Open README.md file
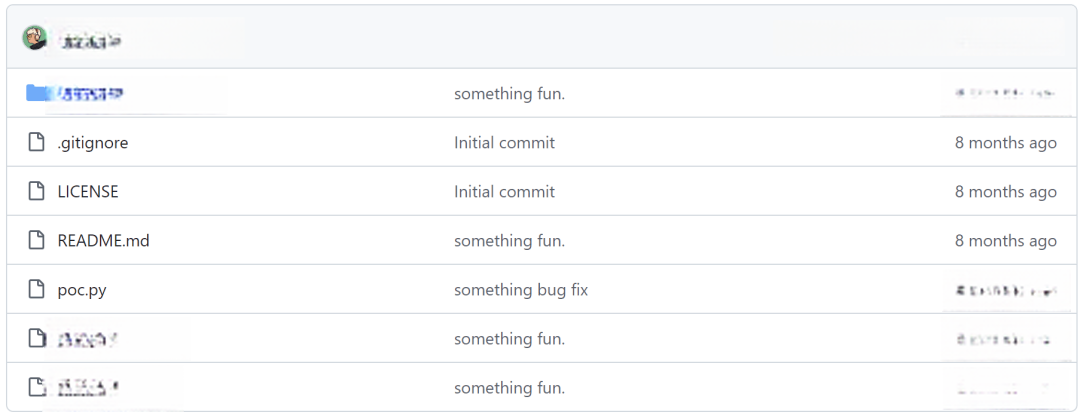The width and height of the screenshot is (1080, 415). coord(103,241)
